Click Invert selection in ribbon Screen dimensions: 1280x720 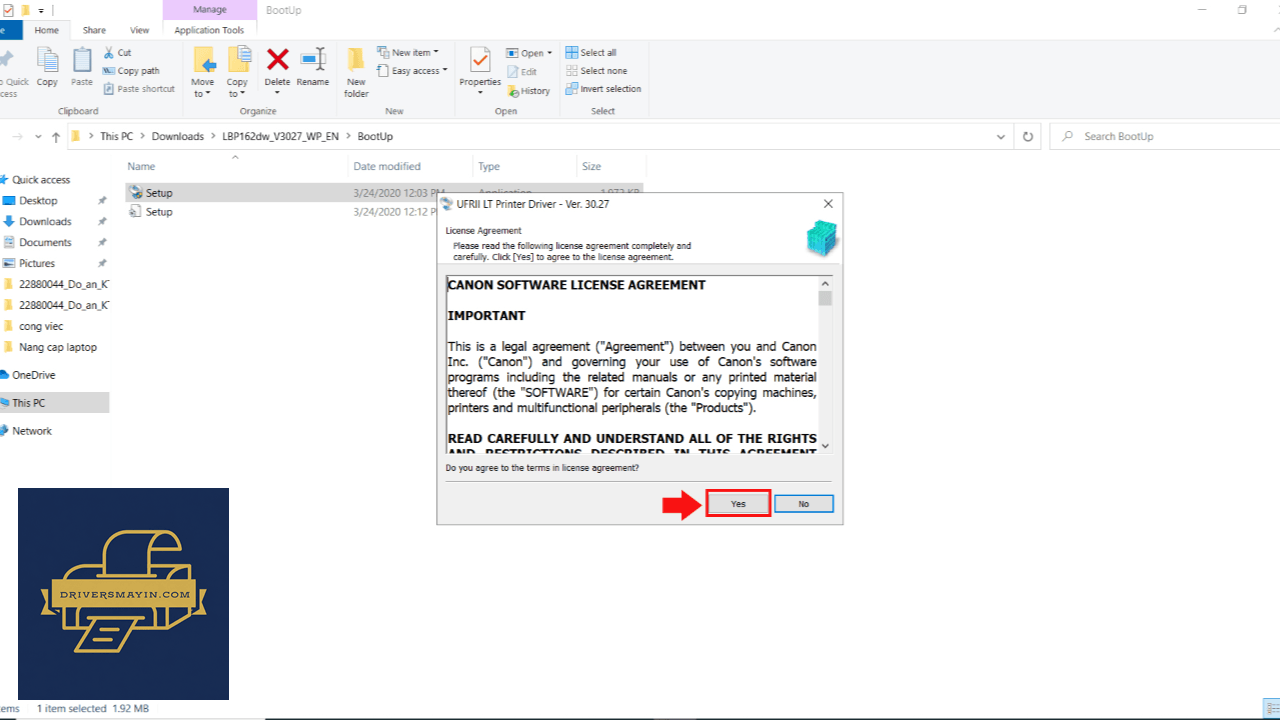click(x=603, y=89)
